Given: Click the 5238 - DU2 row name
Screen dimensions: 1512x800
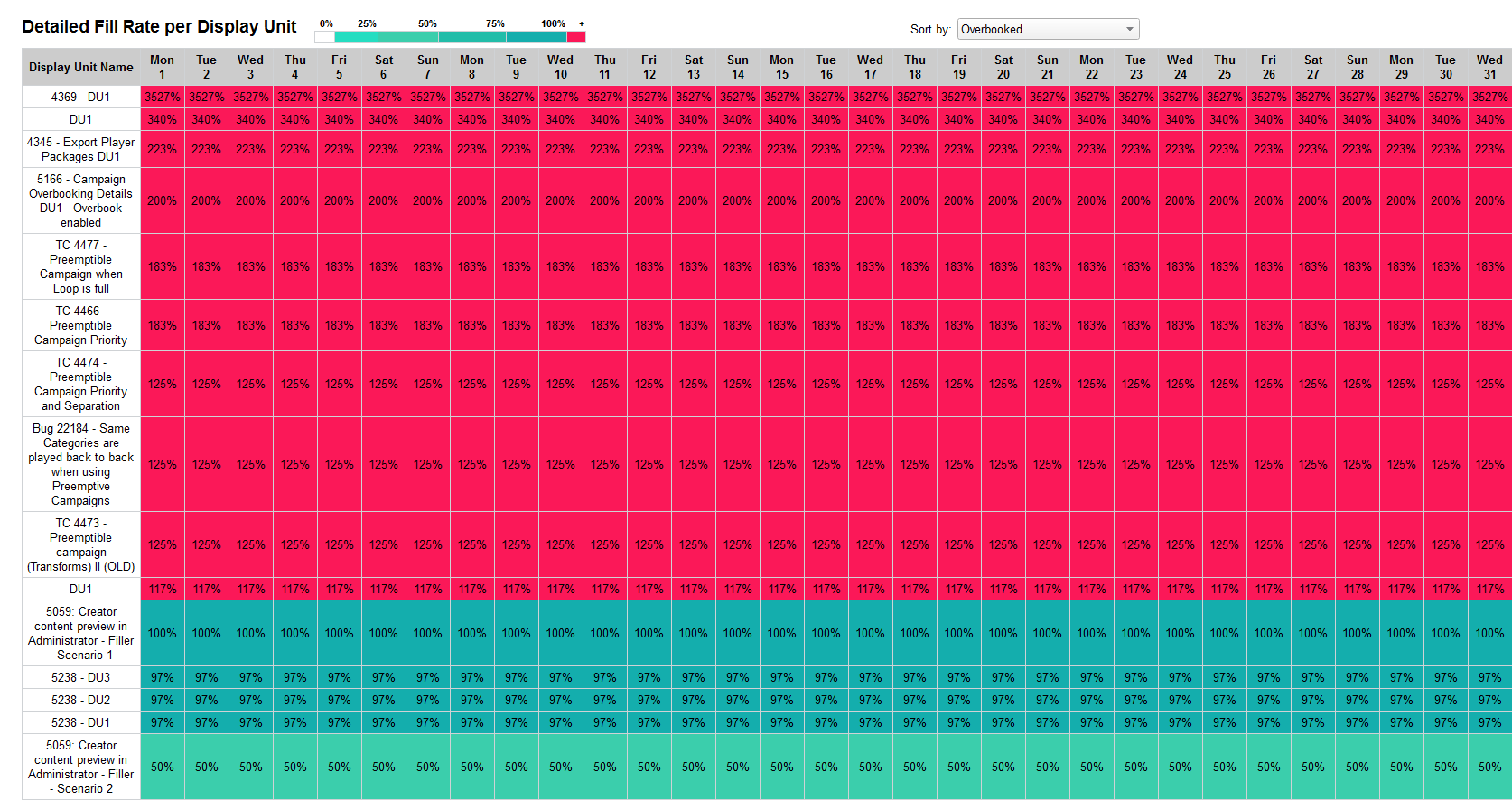Looking at the screenshot, I should click(x=81, y=700).
